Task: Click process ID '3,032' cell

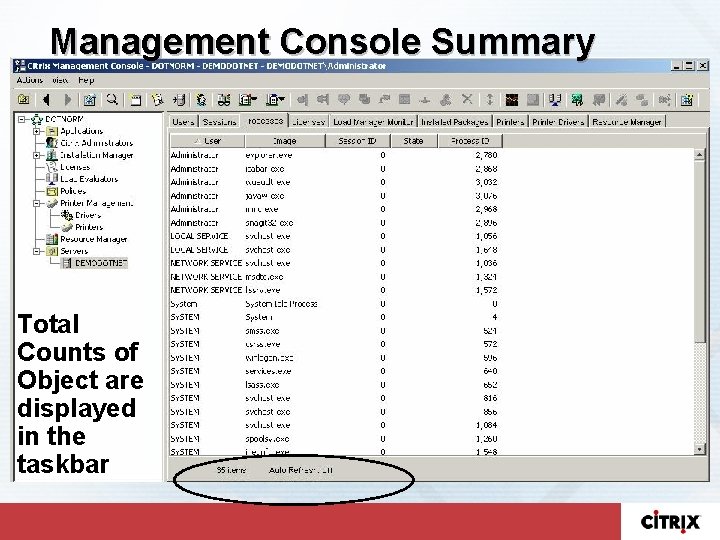Action: pyautogui.click(x=486, y=182)
